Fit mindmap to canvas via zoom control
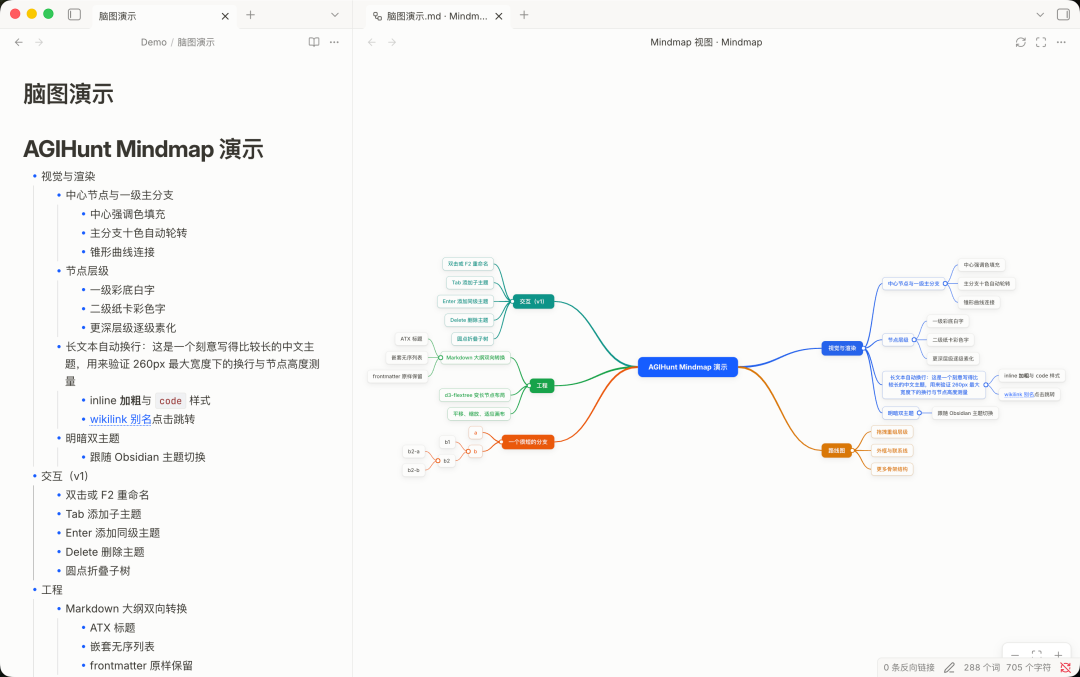Screen dimensions: 1080x677 1037,654
